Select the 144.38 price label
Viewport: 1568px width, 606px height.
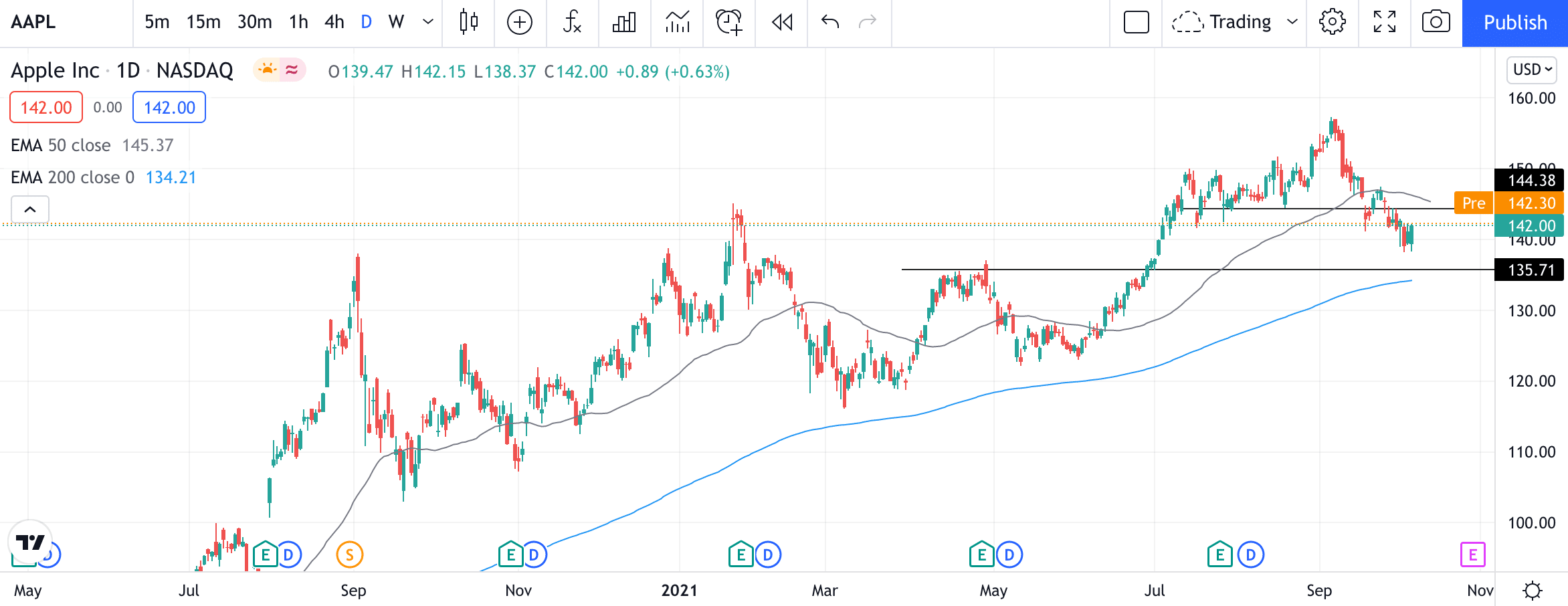[1529, 180]
